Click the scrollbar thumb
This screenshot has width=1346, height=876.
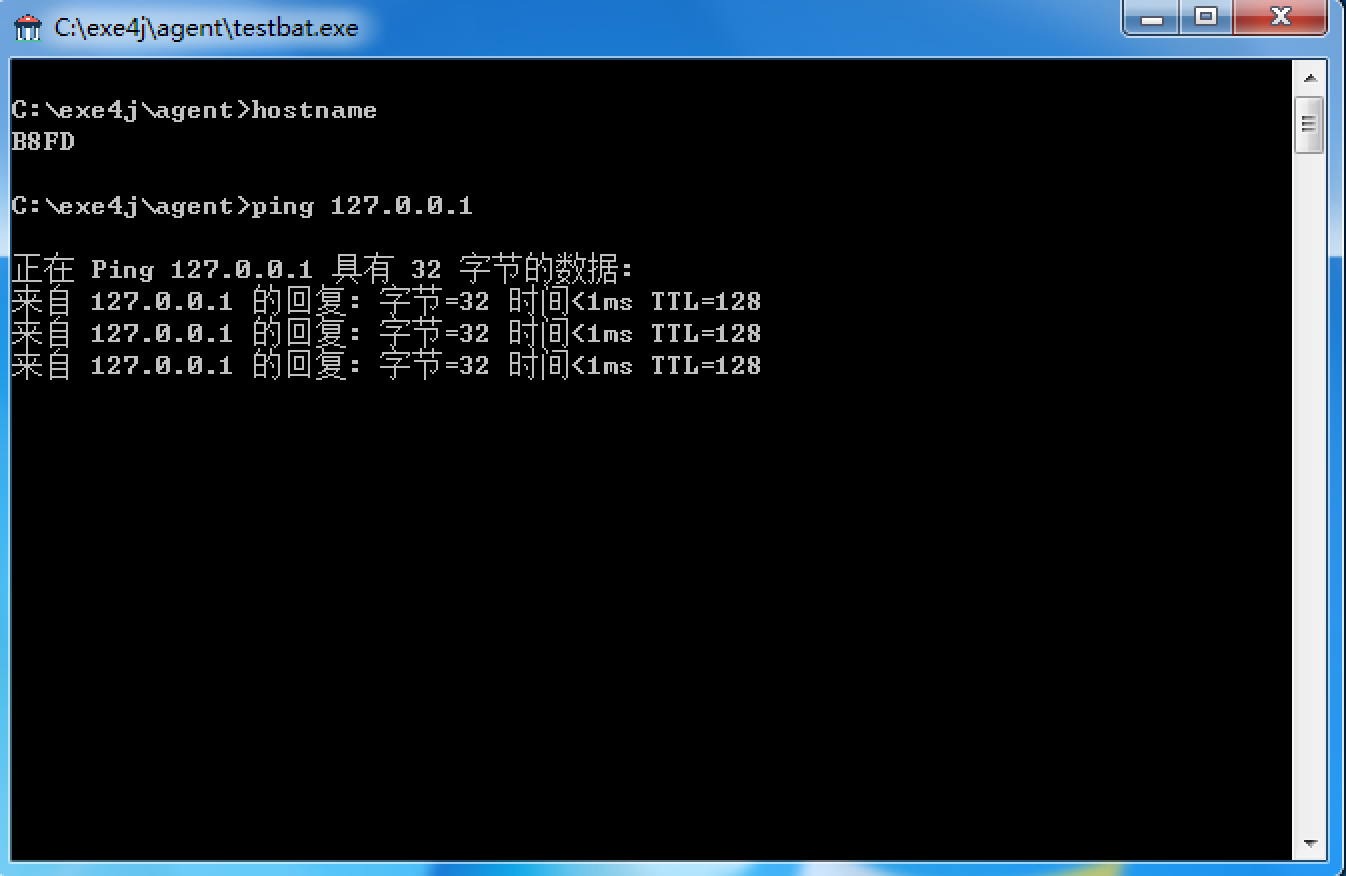point(1310,123)
